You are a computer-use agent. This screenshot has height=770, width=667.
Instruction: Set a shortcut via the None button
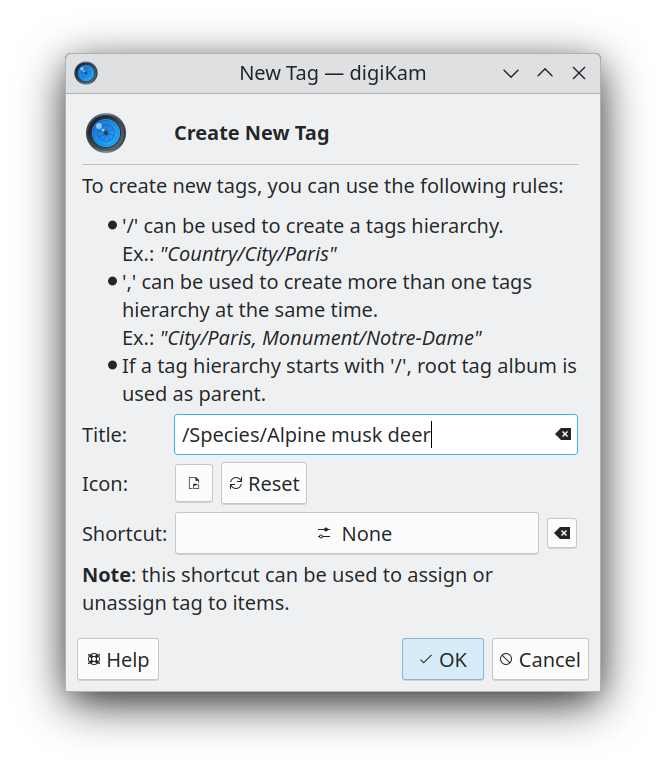tap(356, 534)
